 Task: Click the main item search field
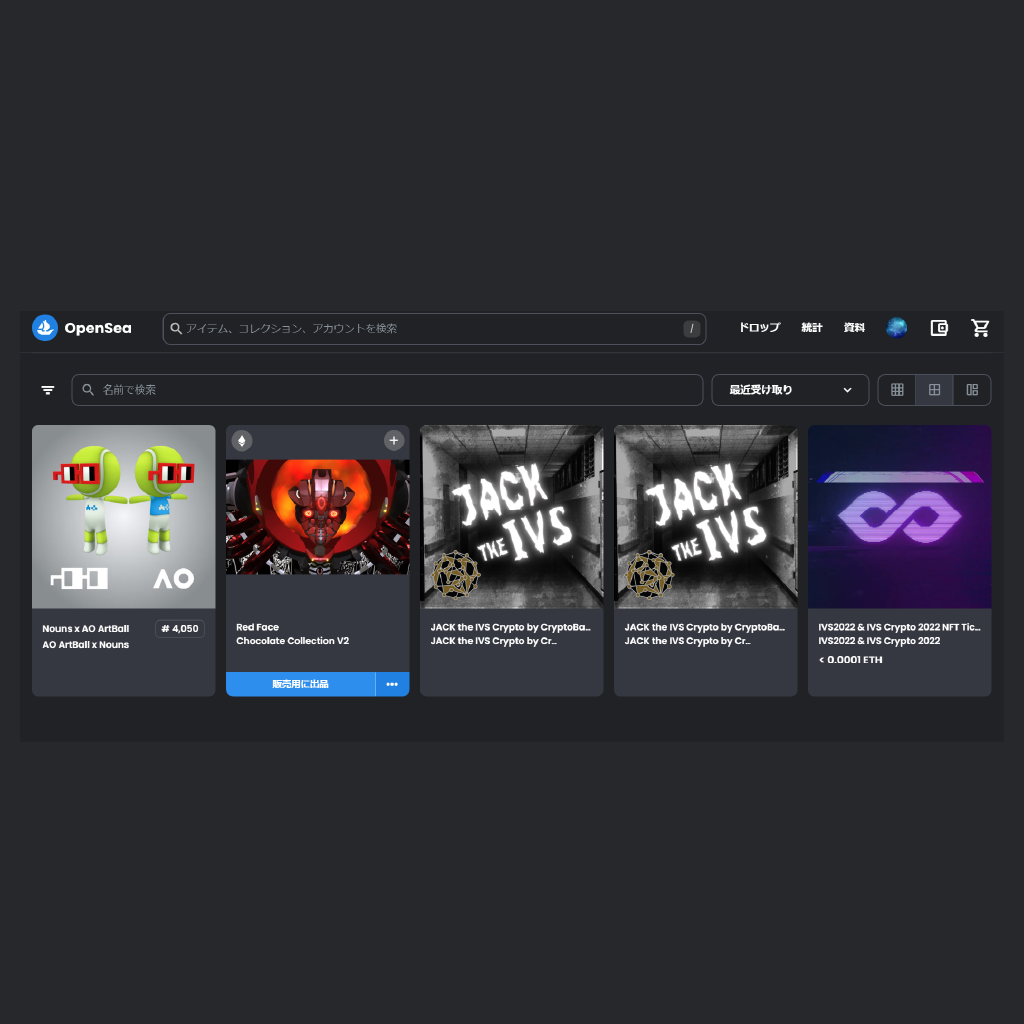430,328
